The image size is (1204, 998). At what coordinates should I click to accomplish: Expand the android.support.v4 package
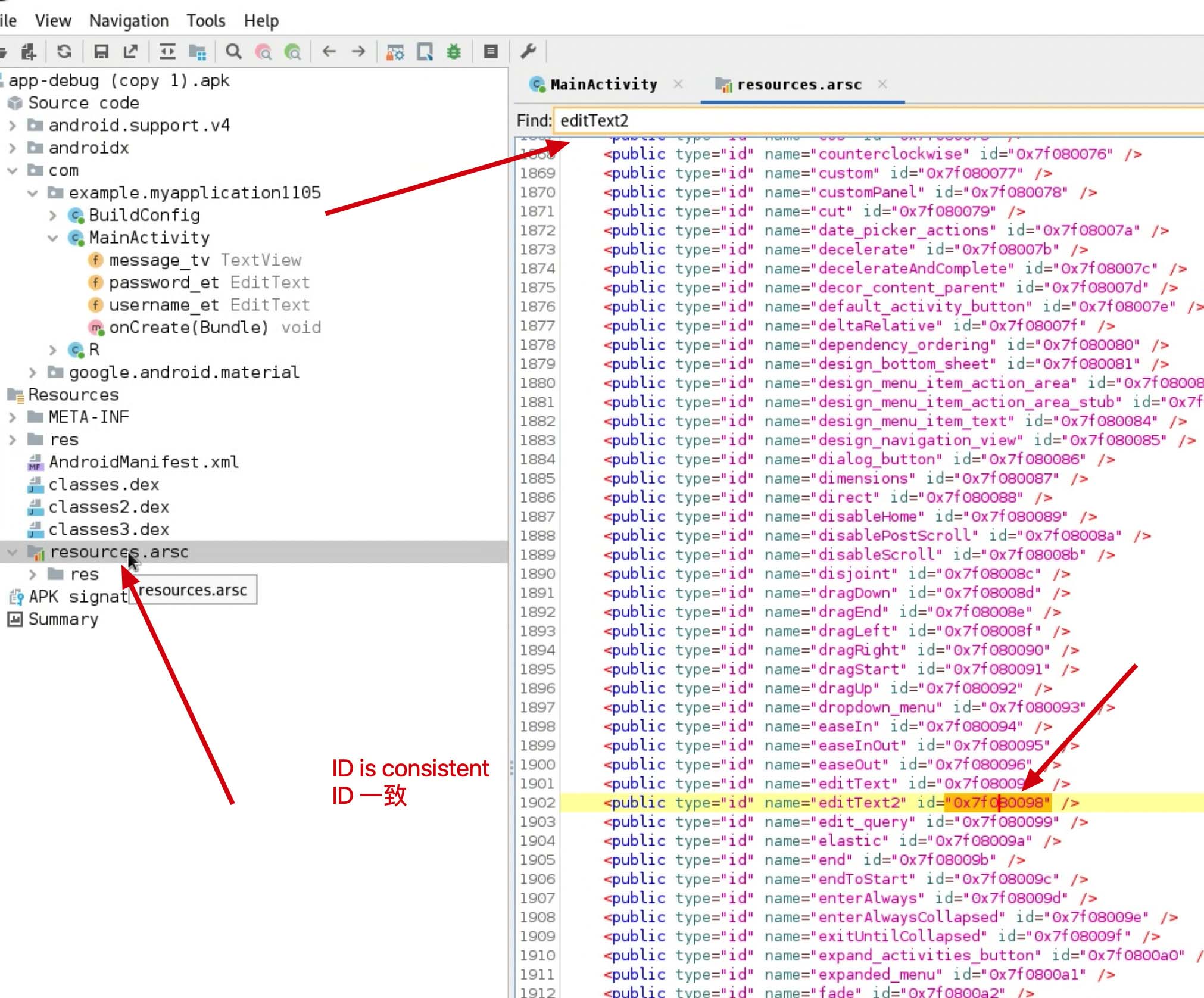[x=13, y=126]
